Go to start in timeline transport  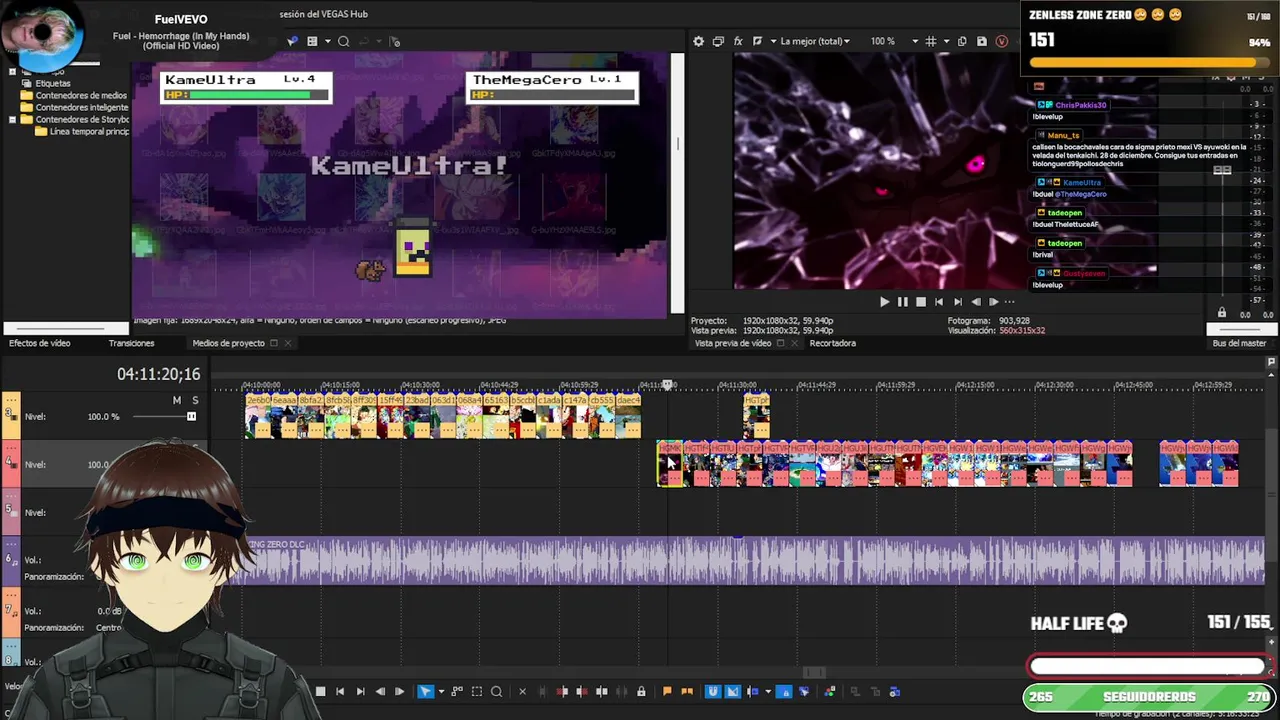coord(340,691)
